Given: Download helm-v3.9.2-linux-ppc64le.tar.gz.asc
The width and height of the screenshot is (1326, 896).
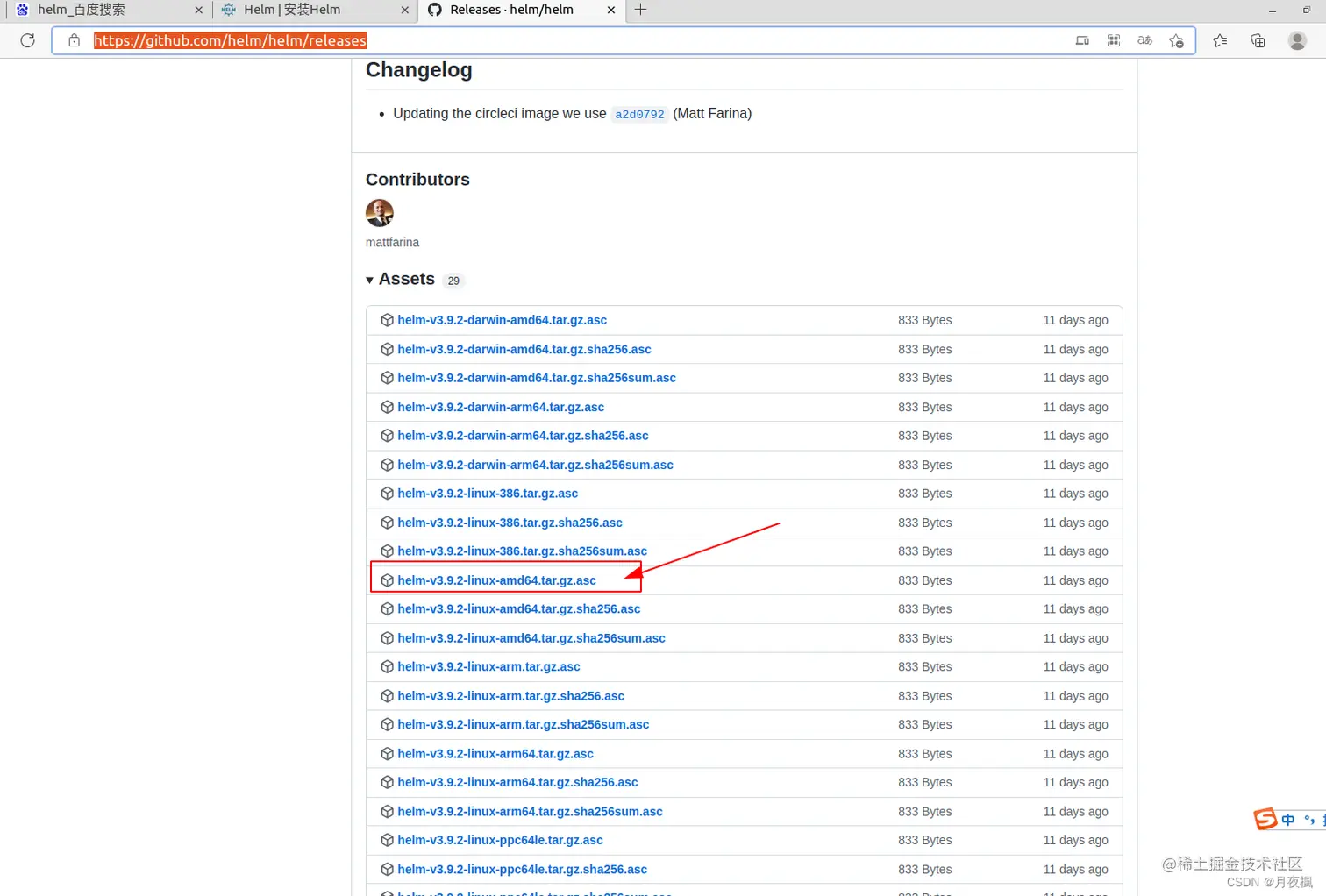Looking at the screenshot, I should [x=500, y=840].
